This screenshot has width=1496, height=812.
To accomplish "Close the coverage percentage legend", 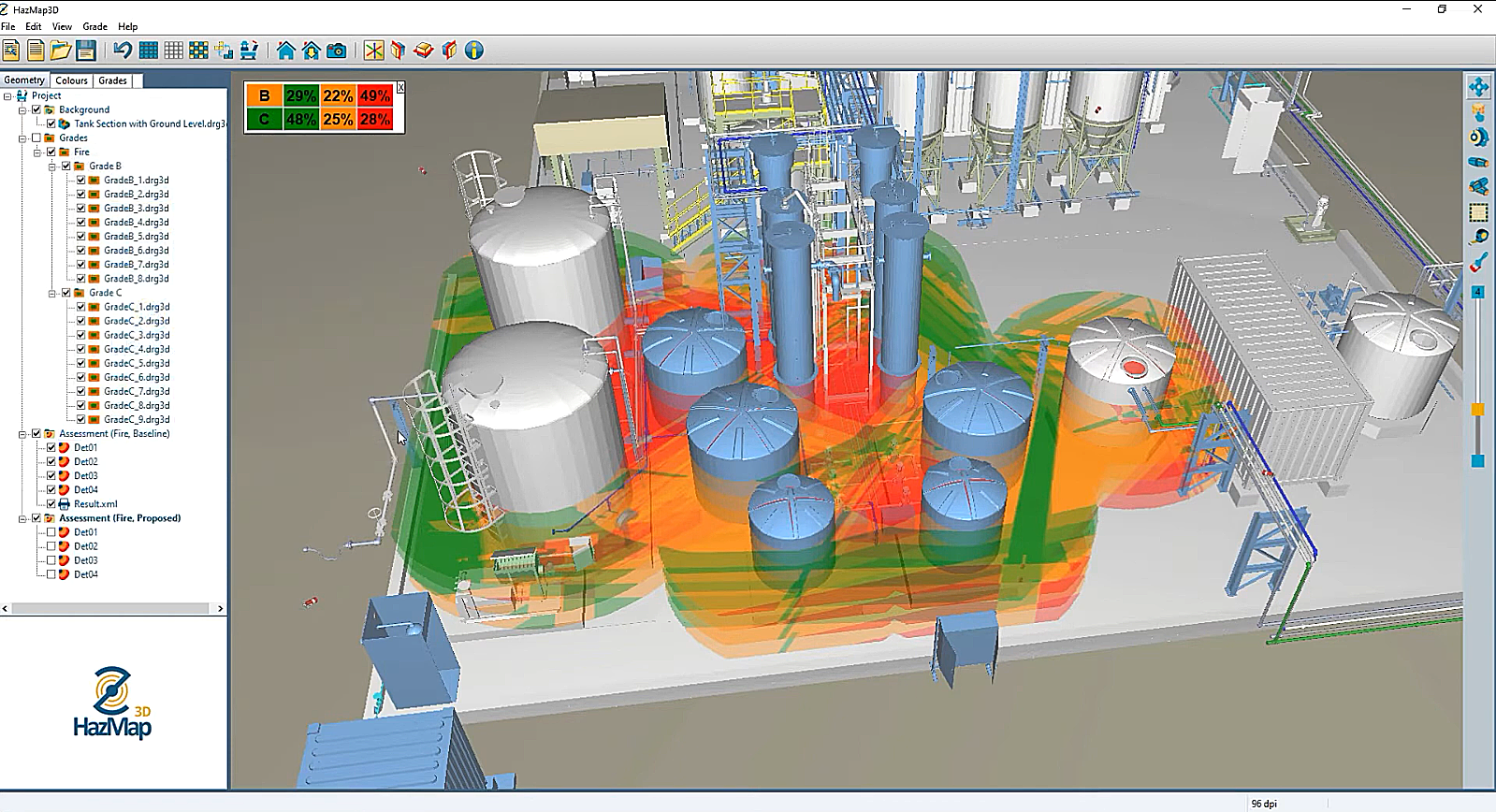I will click(x=401, y=87).
